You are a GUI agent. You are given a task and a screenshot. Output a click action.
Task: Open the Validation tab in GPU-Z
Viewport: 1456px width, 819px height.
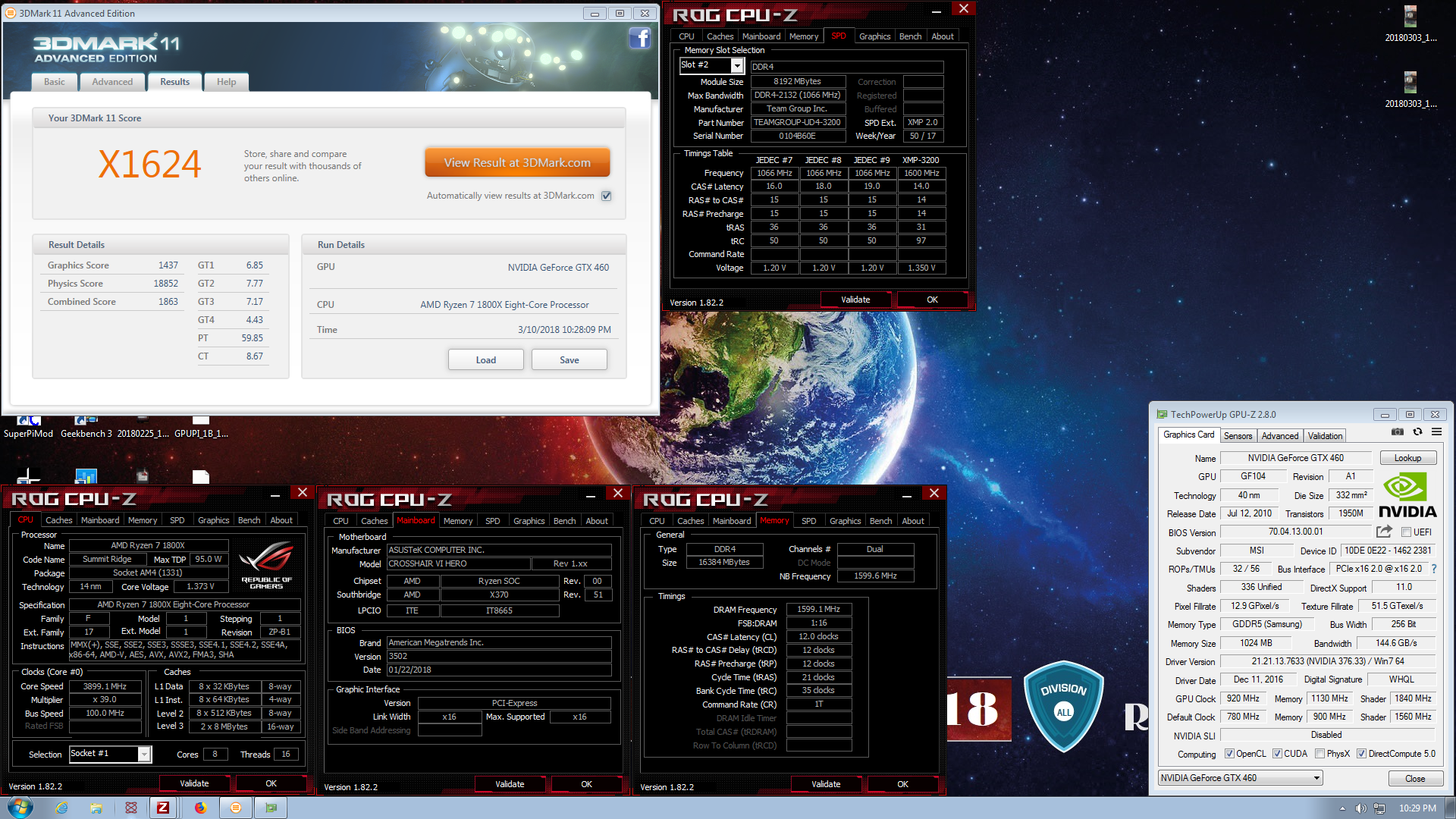[x=1325, y=436]
